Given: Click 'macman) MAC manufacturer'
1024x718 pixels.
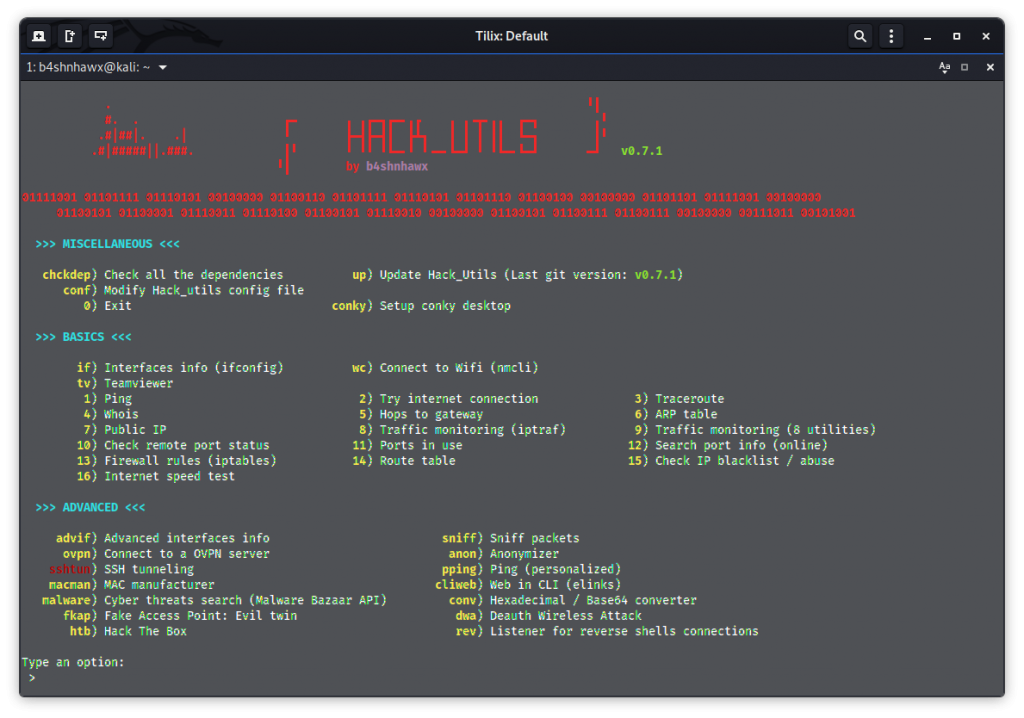Looking at the screenshot, I should [131, 585].
